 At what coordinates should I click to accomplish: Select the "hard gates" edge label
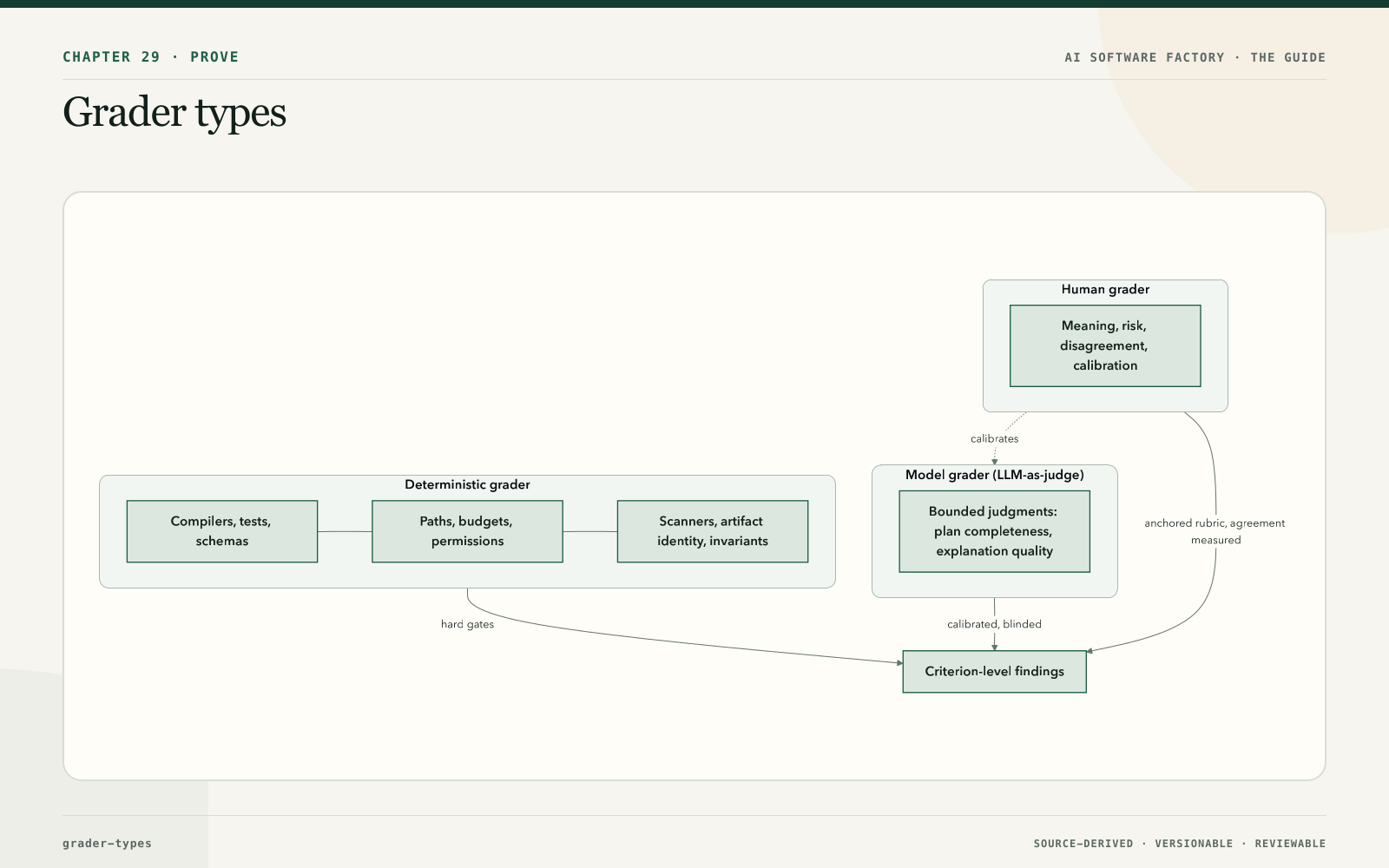[x=467, y=624]
